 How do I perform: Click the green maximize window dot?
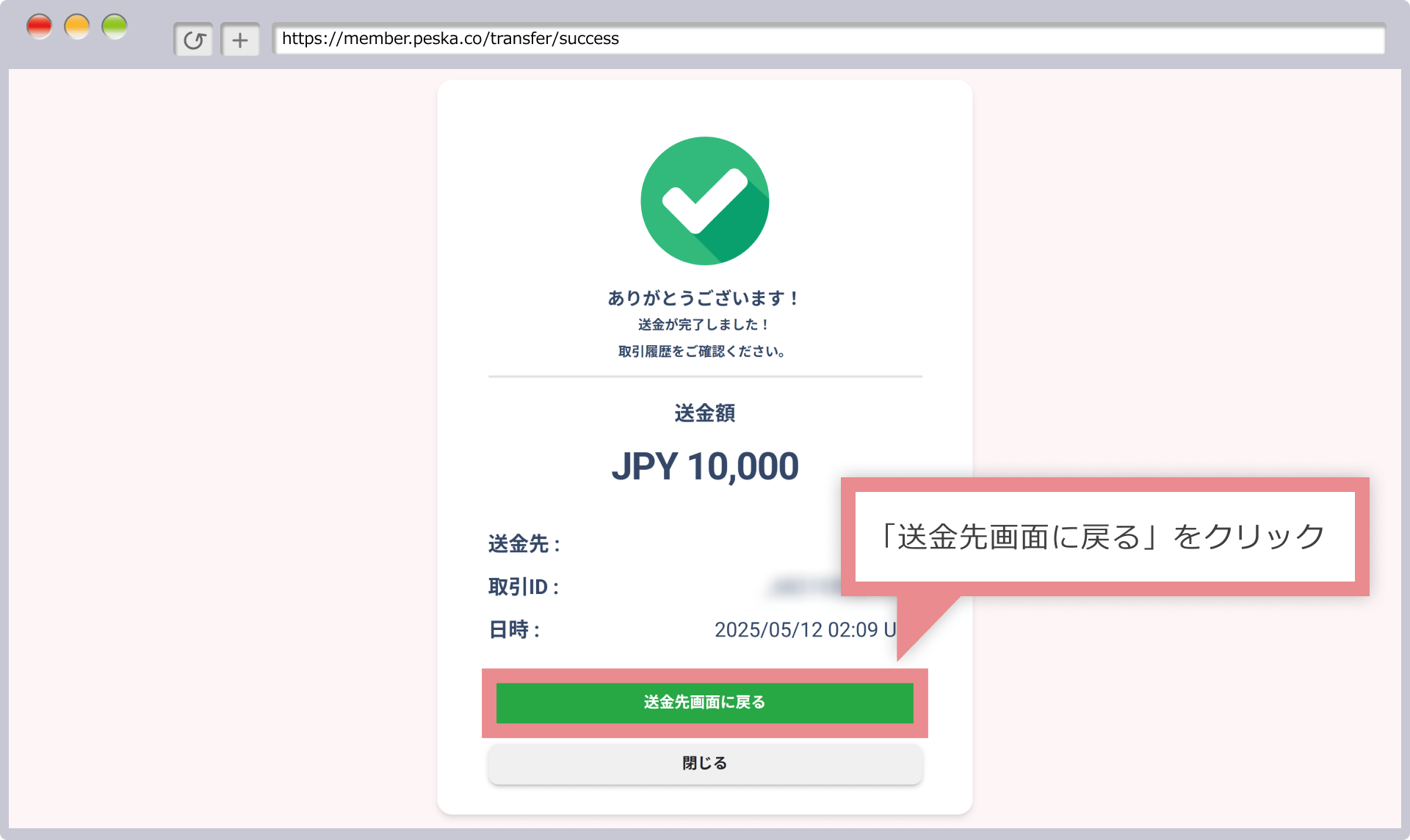pos(115,27)
